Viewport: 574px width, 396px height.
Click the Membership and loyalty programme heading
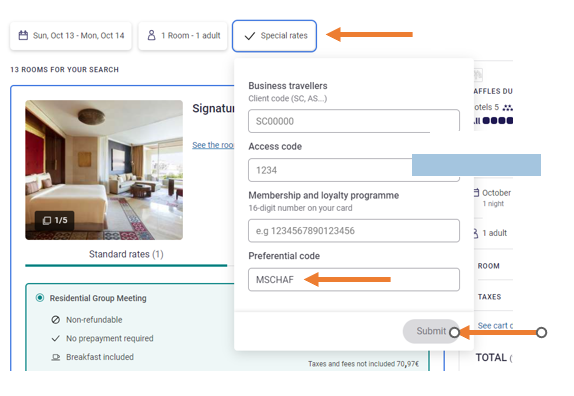tap(324, 195)
